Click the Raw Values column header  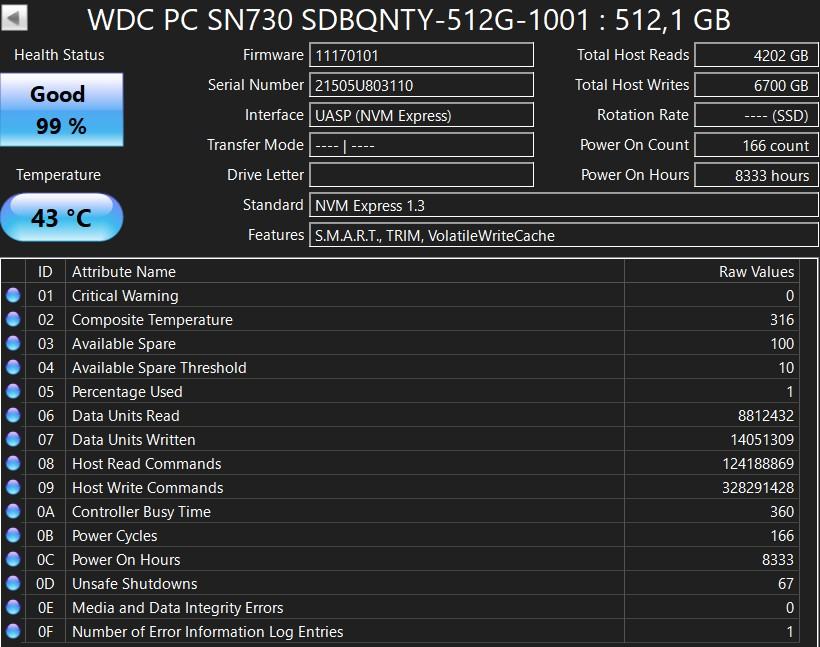[712, 271]
